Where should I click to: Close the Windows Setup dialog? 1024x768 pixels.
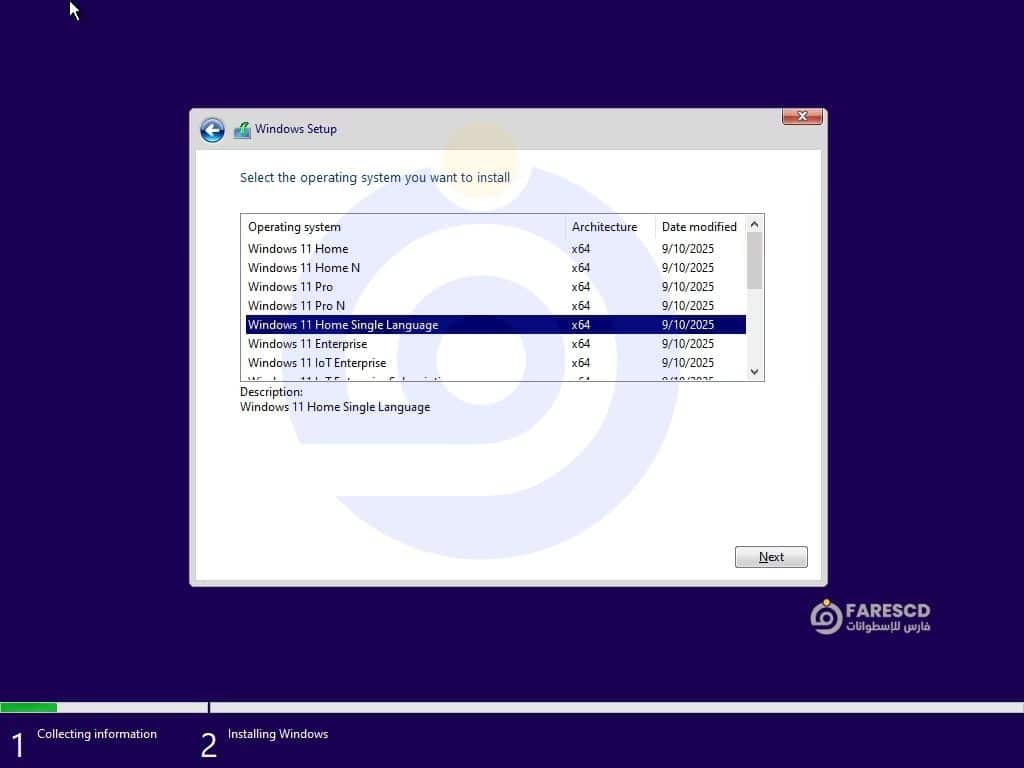pyautogui.click(x=802, y=117)
